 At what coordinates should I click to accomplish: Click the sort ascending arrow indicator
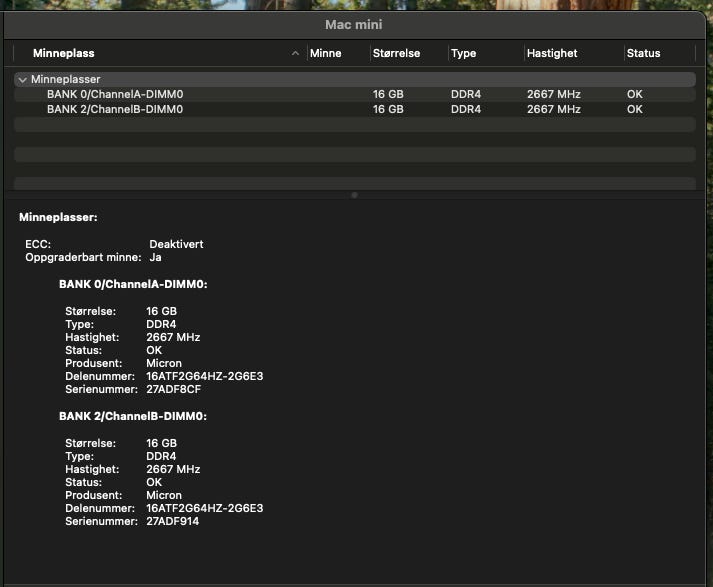click(295, 53)
